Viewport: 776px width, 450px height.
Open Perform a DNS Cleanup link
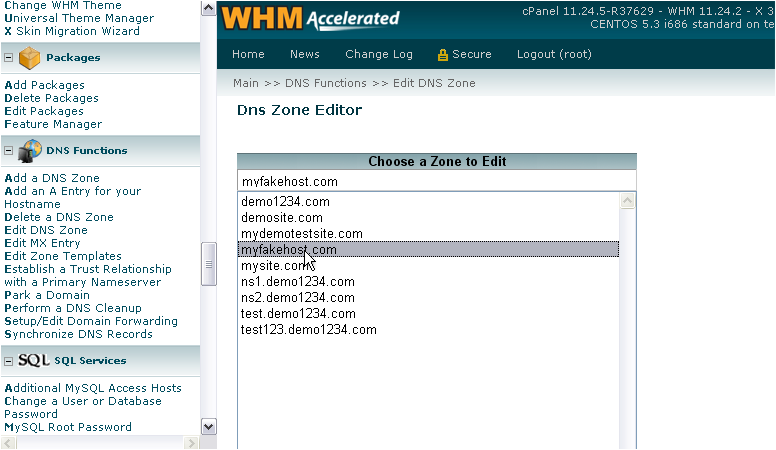pos(73,308)
